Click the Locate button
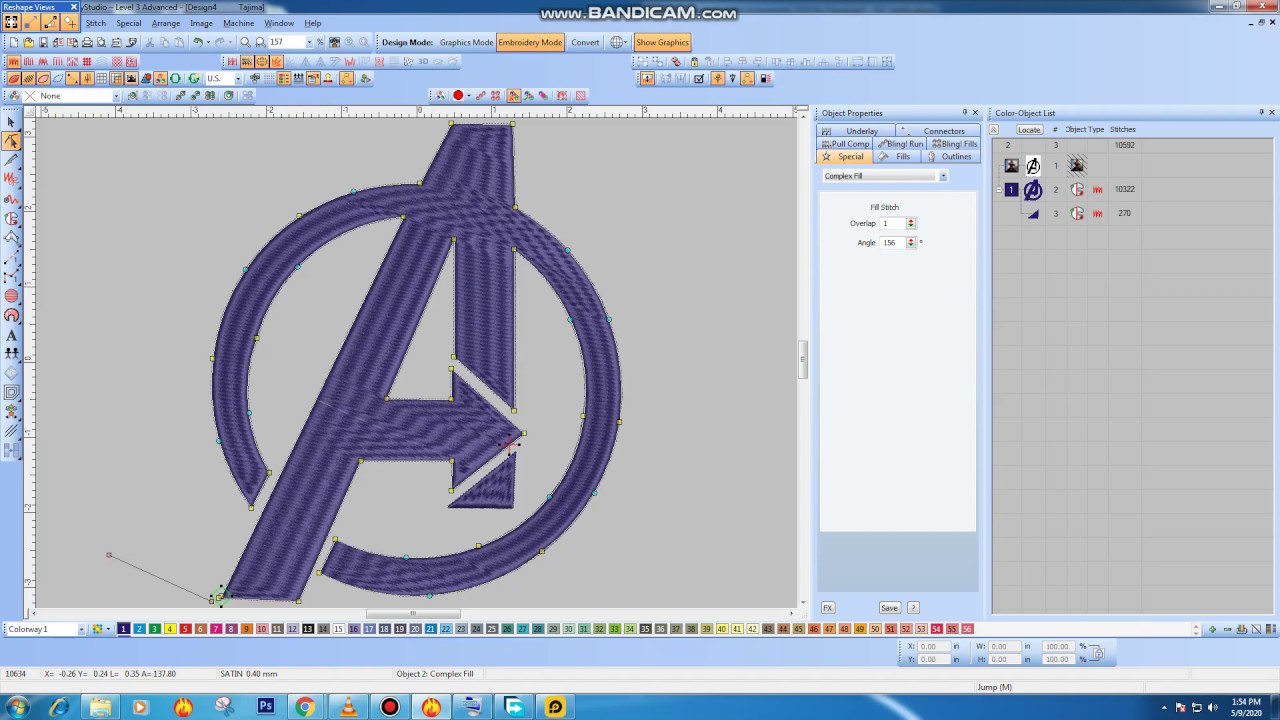Viewport: 1280px width, 720px height. click(1029, 130)
